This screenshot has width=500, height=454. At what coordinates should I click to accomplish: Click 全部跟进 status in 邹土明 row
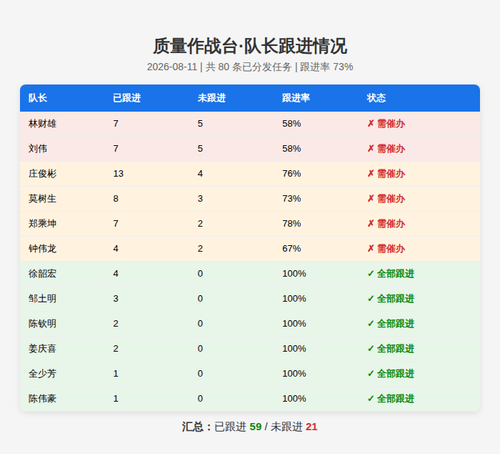pos(391,299)
